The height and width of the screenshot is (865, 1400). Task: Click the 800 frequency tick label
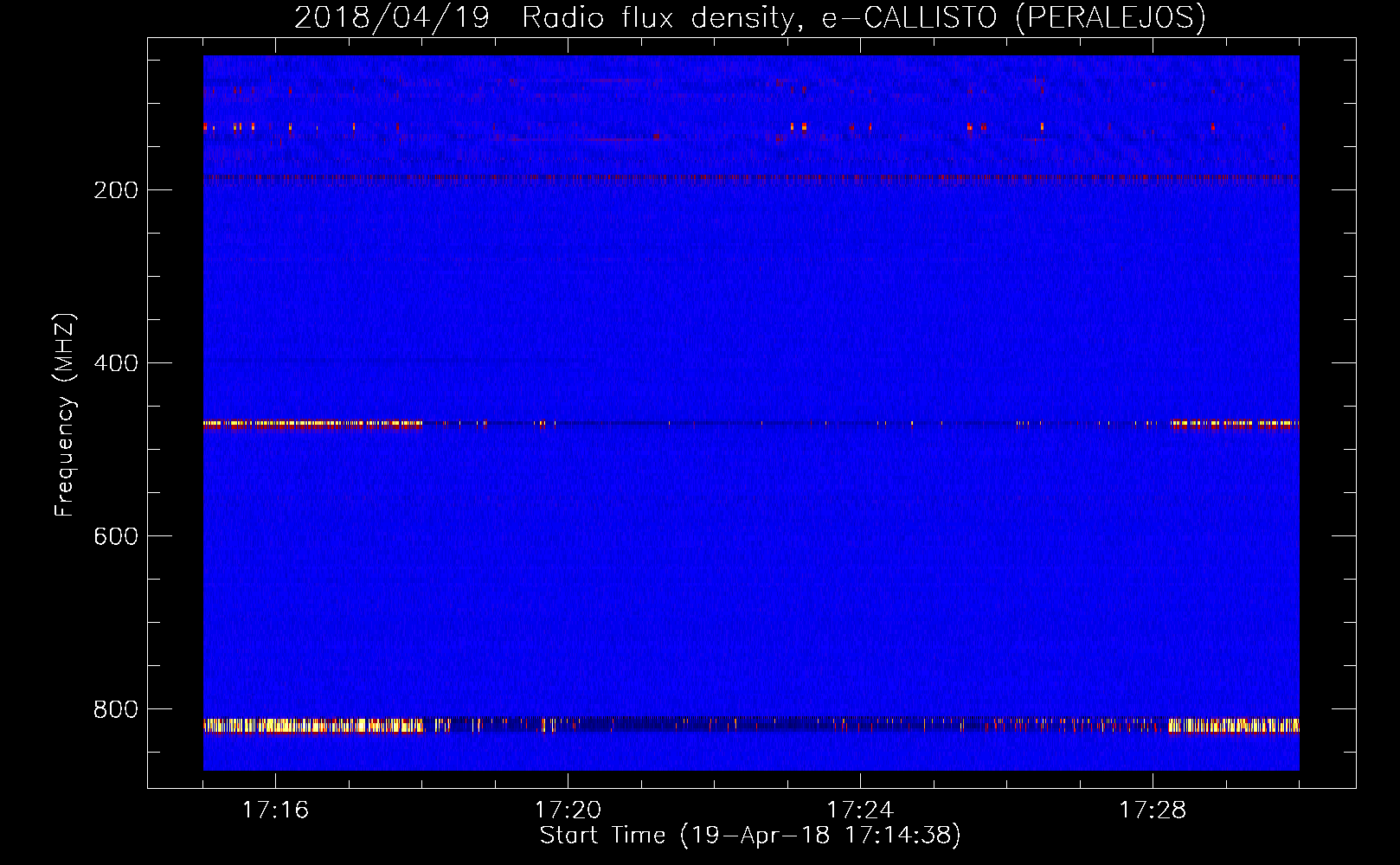(115, 709)
